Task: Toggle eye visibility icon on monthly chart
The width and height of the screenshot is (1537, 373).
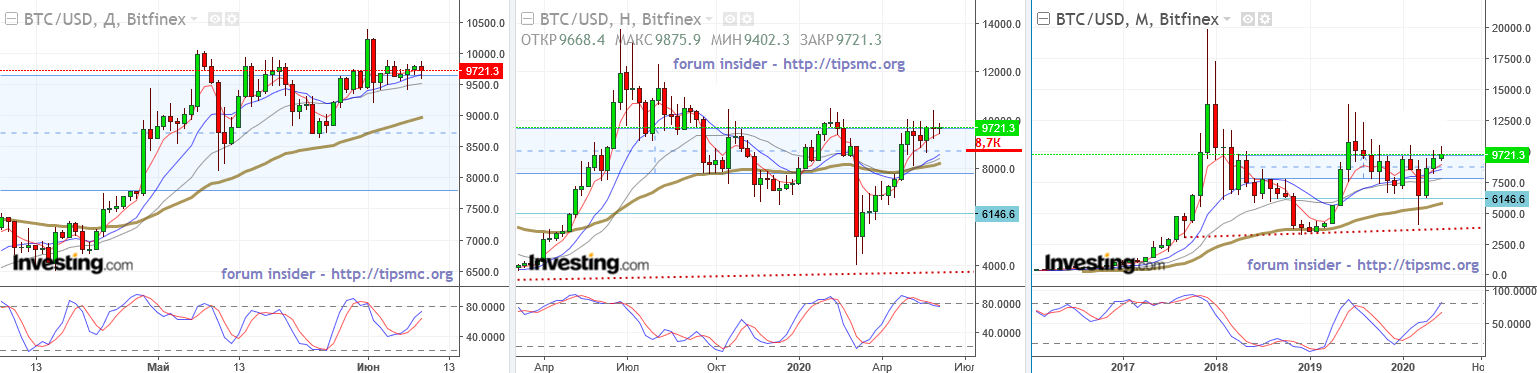Action: click(x=1247, y=19)
